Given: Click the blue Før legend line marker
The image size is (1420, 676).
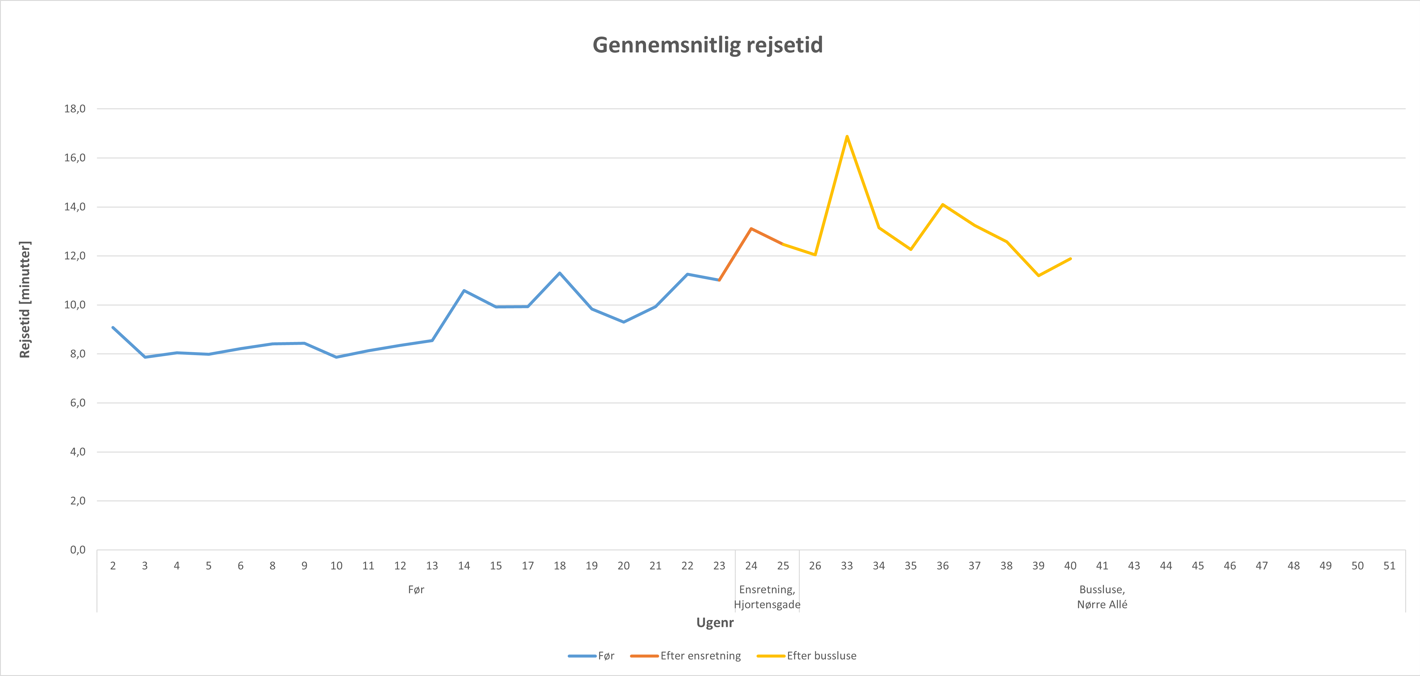Looking at the screenshot, I should click(x=582, y=656).
